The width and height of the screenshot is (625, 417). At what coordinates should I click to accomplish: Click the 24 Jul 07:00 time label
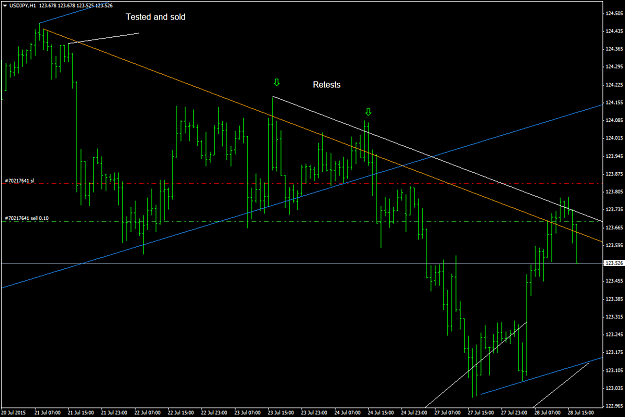pos(348,413)
